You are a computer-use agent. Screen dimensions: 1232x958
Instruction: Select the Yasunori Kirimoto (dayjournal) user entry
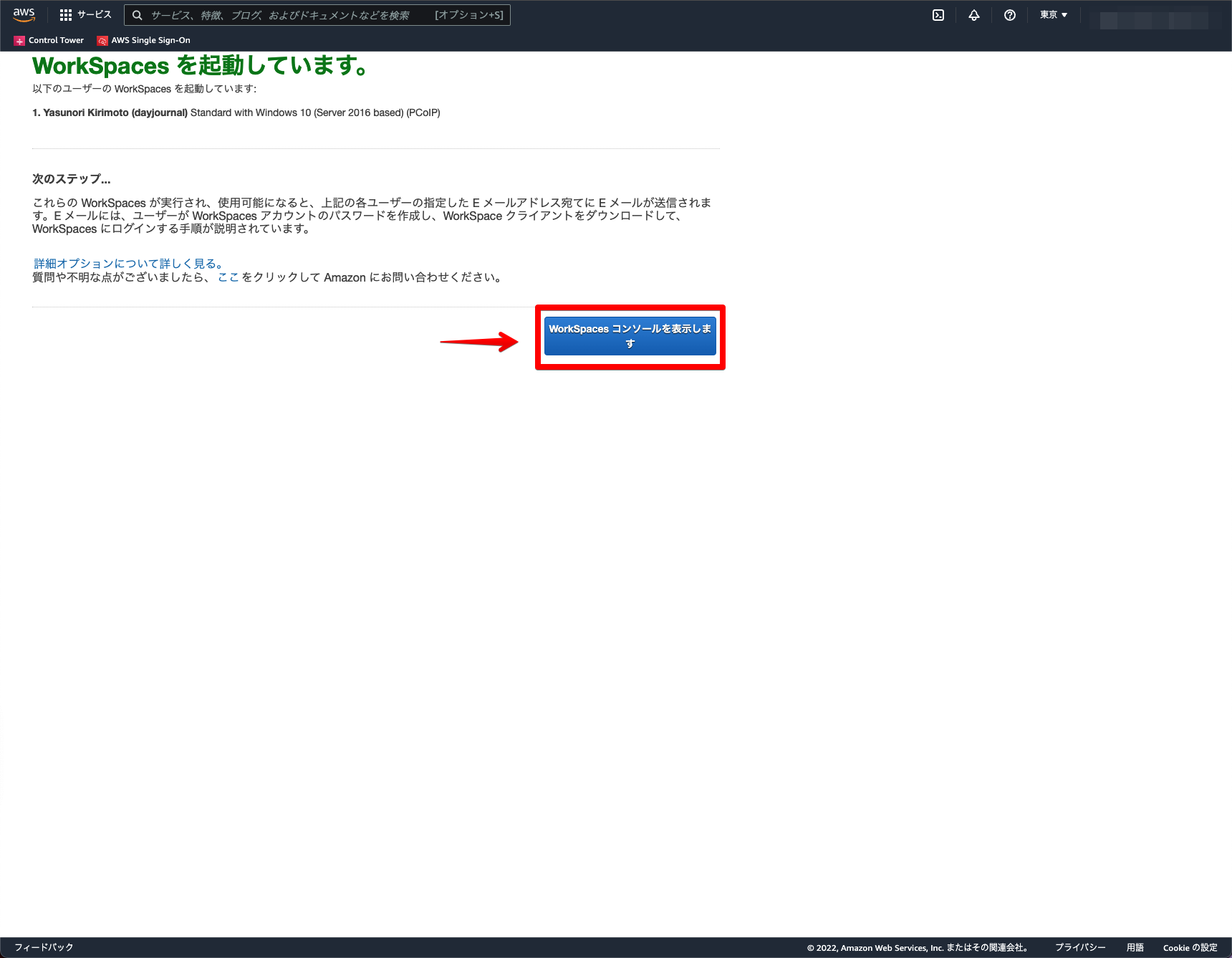pyautogui.click(x=236, y=112)
